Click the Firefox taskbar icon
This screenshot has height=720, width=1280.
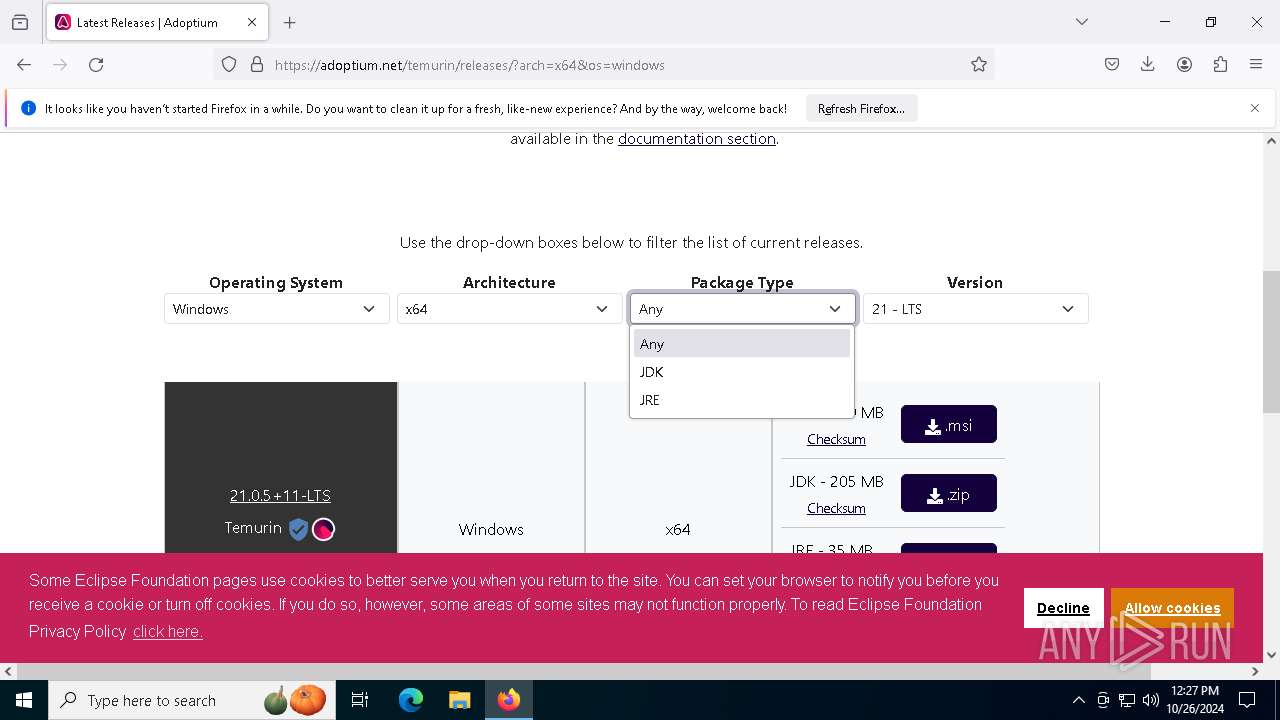(508, 700)
